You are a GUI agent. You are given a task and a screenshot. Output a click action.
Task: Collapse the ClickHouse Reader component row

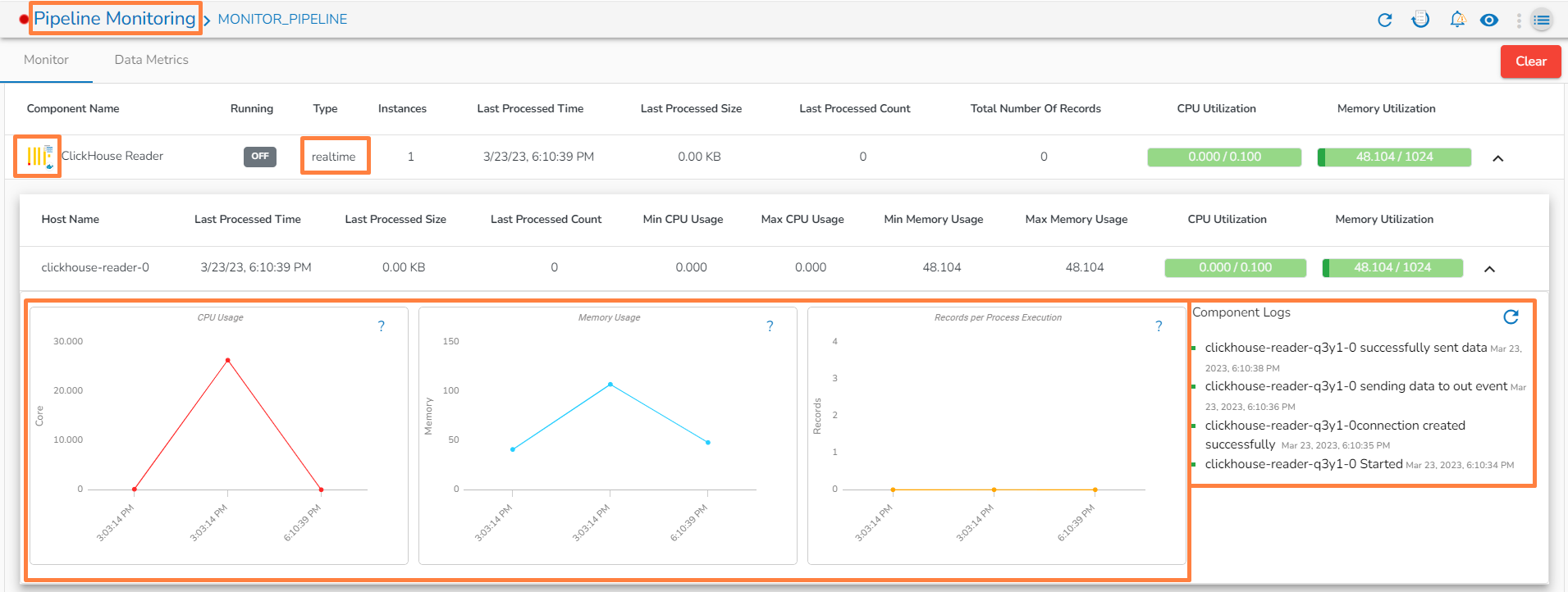(1497, 158)
